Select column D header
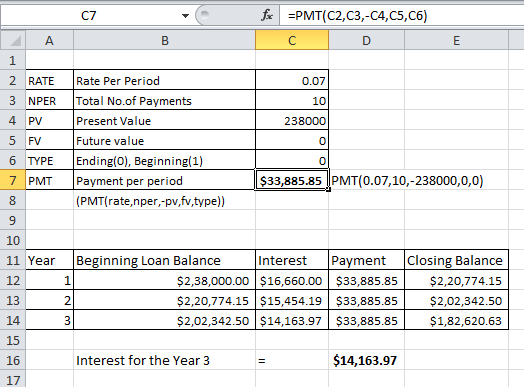Viewport: 524px width, 387px height. point(367,40)
